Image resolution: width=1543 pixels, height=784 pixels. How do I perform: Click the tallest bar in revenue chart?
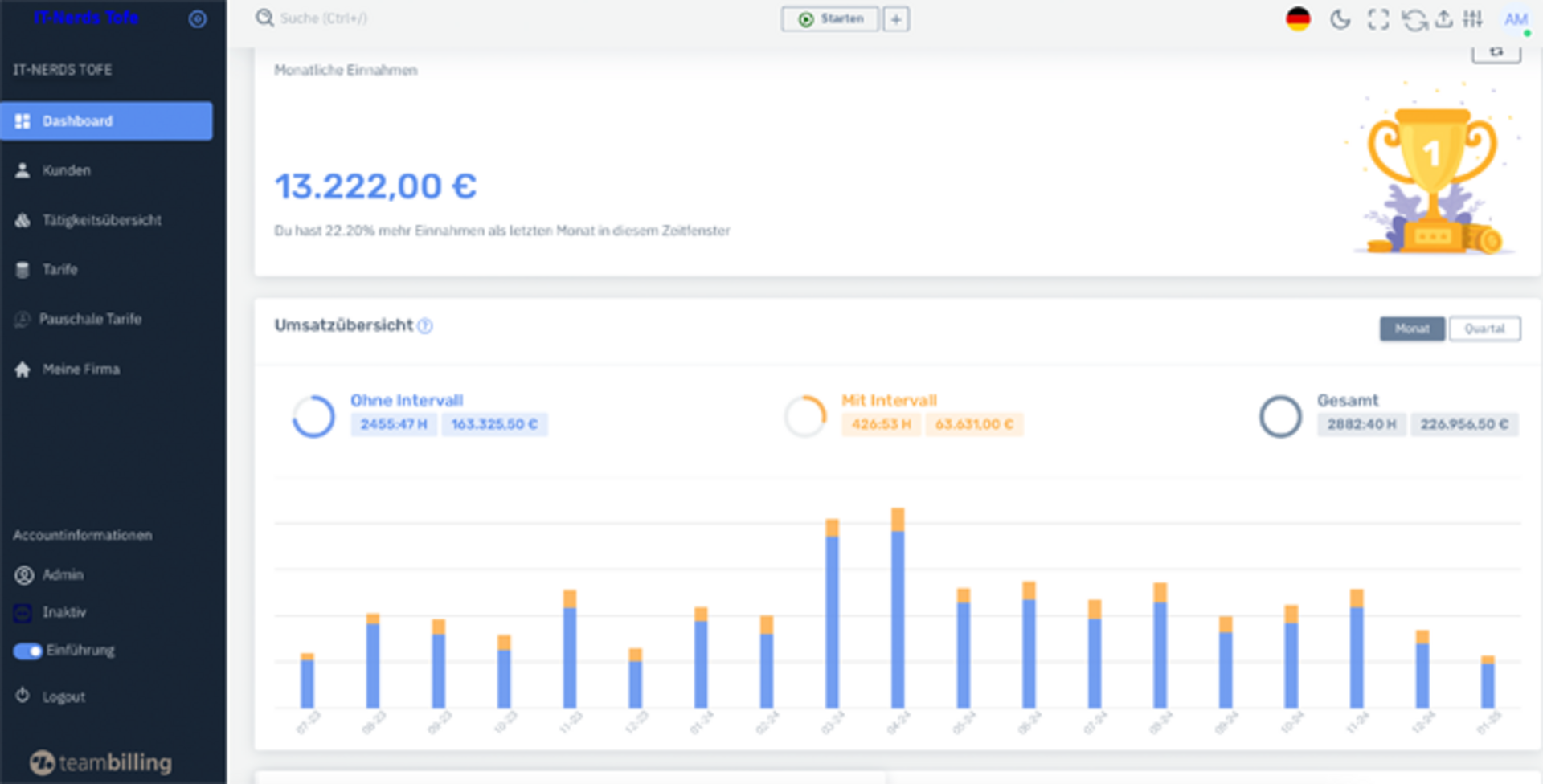(898, 610)
